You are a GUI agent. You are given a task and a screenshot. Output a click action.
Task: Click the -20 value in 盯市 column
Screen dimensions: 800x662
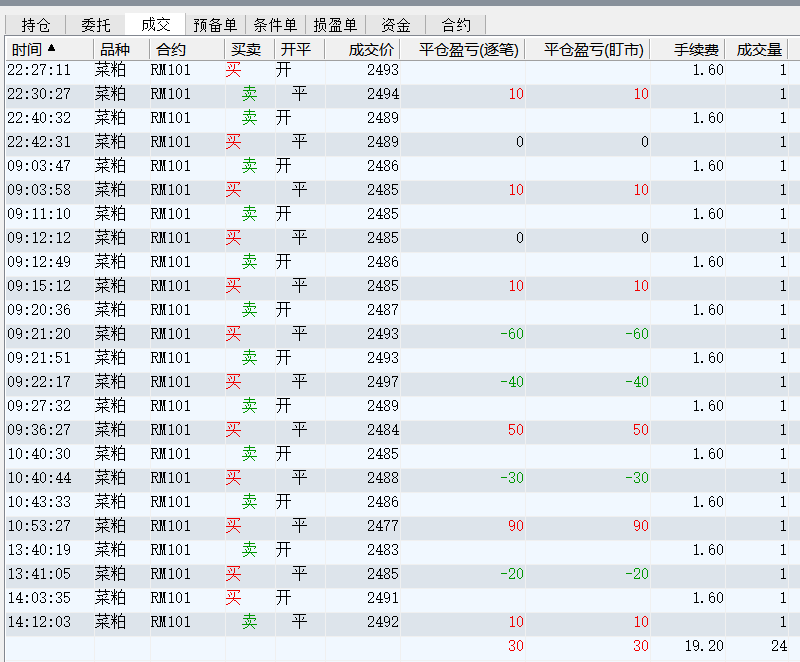(x=637, y=574)
